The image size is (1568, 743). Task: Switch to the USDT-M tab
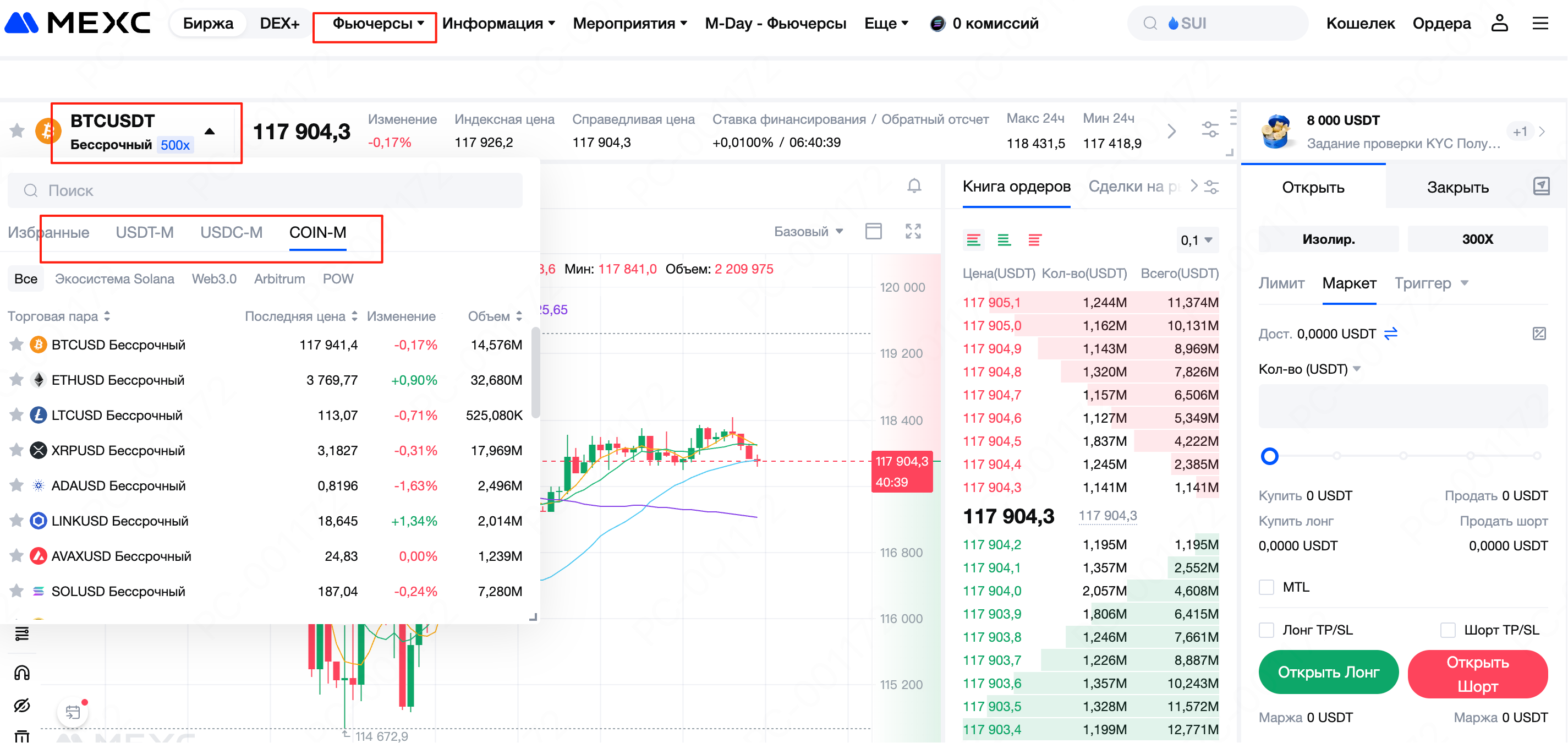145,233
